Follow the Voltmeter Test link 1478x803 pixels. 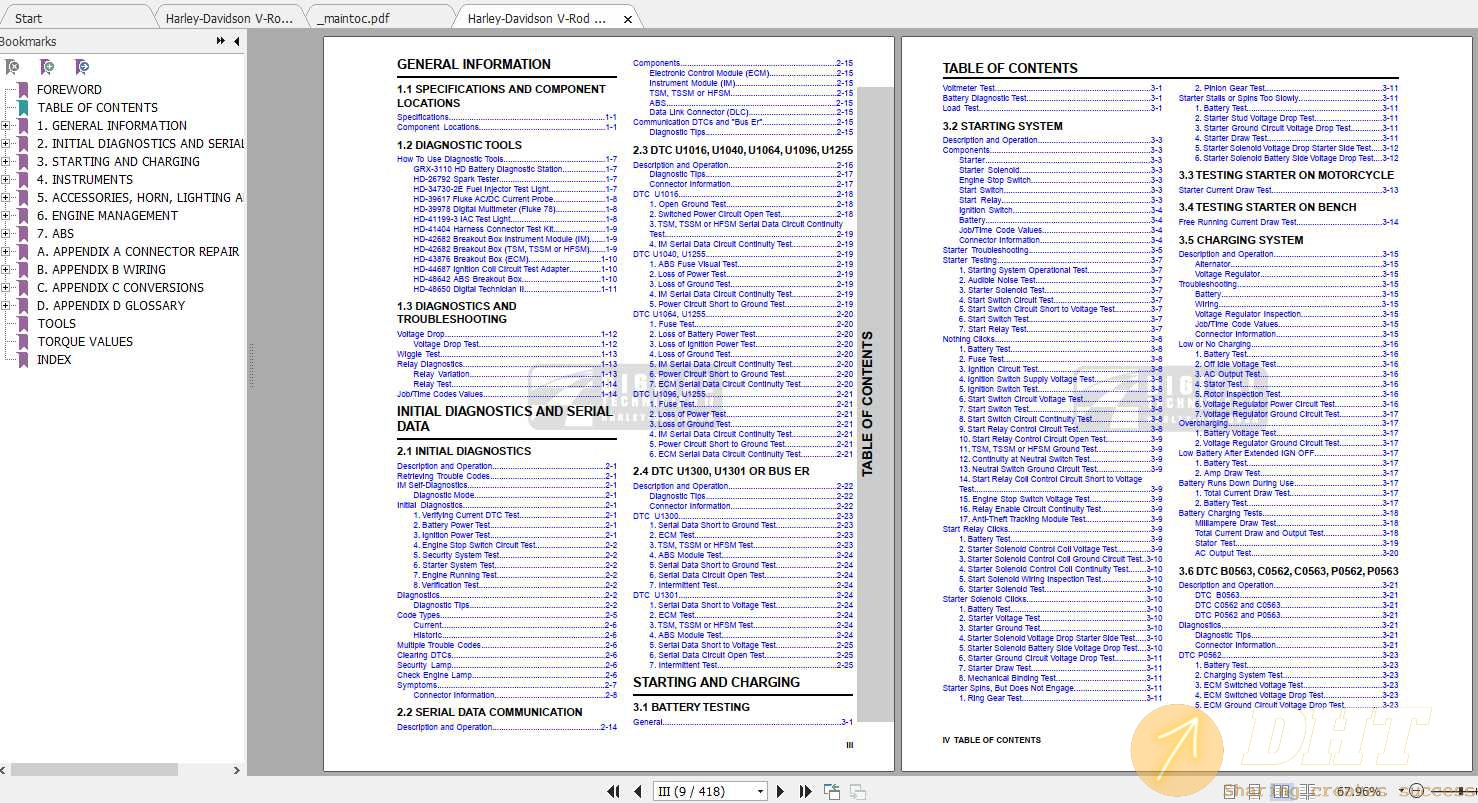[1052, 88]
